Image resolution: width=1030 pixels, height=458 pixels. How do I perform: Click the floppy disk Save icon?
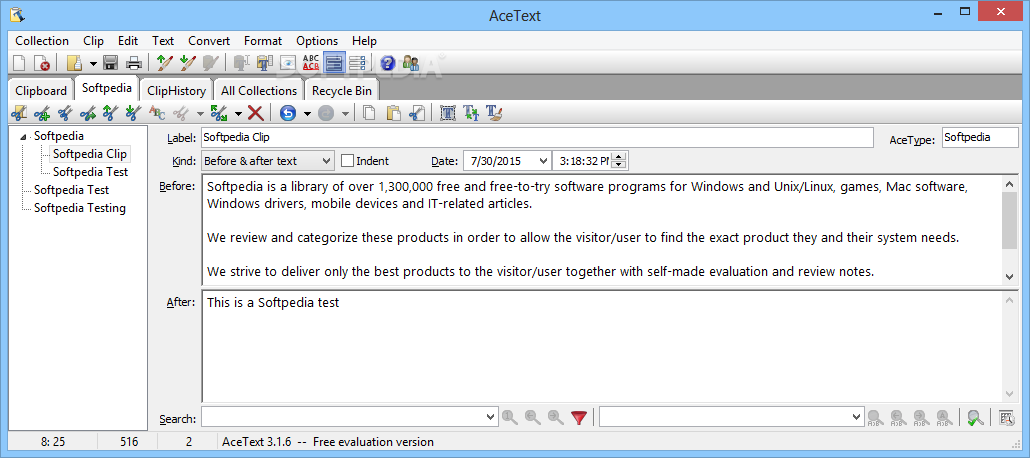tap(110, 63)
